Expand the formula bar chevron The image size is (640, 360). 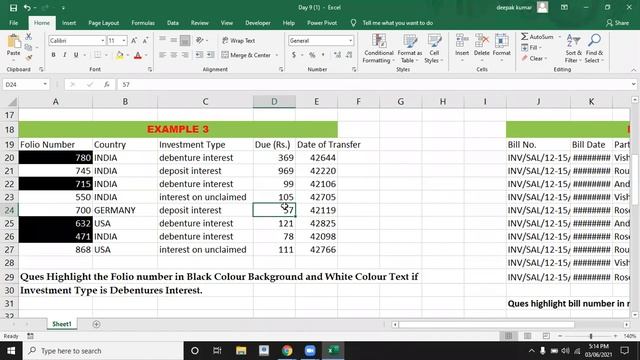pos(633,84)
